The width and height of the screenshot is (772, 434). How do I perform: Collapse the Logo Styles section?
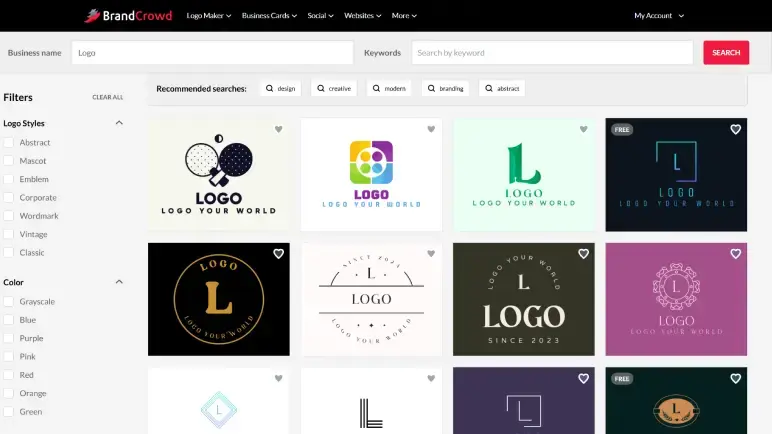(x=119, y=123)
